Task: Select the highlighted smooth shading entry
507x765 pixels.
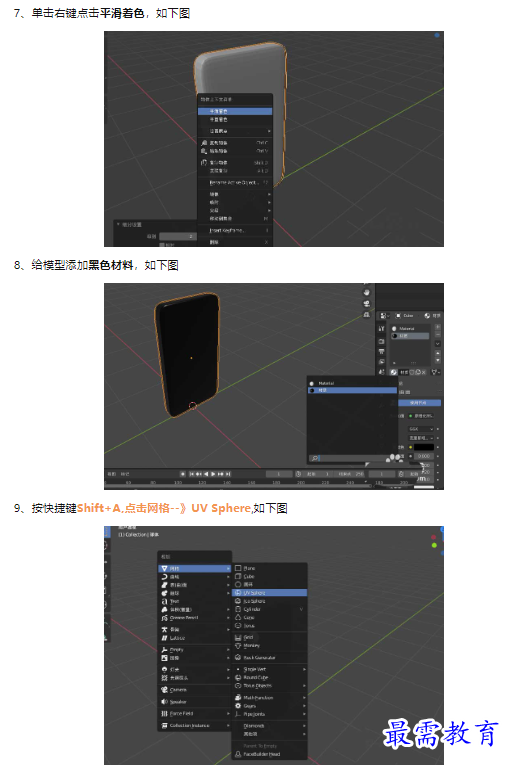Action: tap(235, 111)
